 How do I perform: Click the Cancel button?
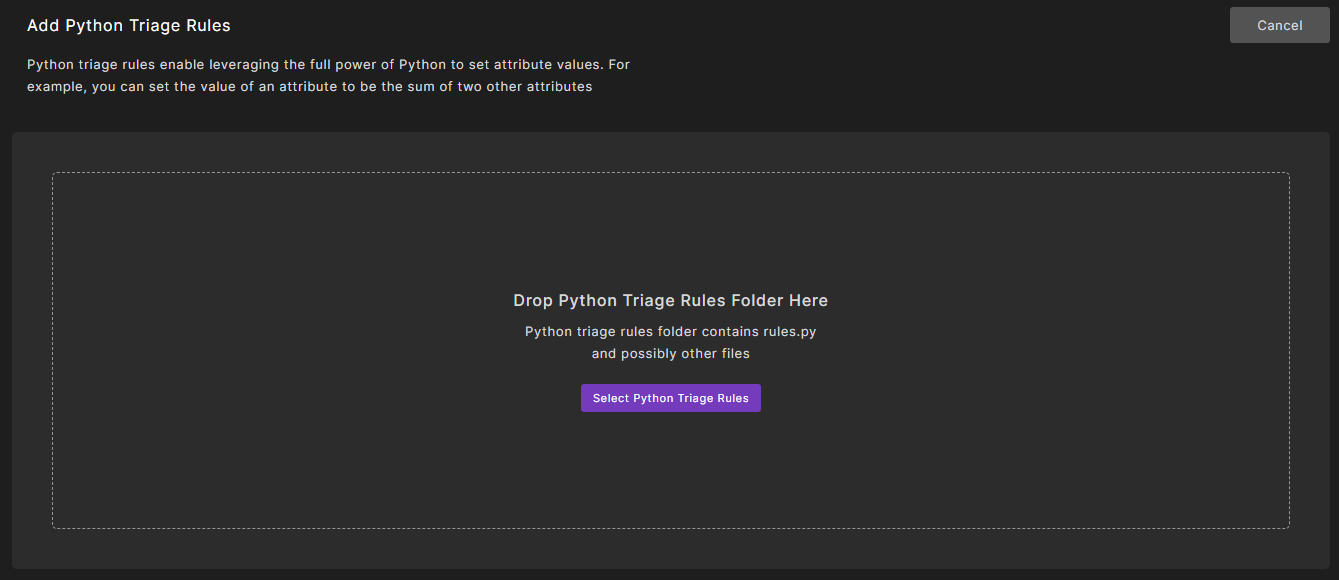click(x=1279, y=25)
